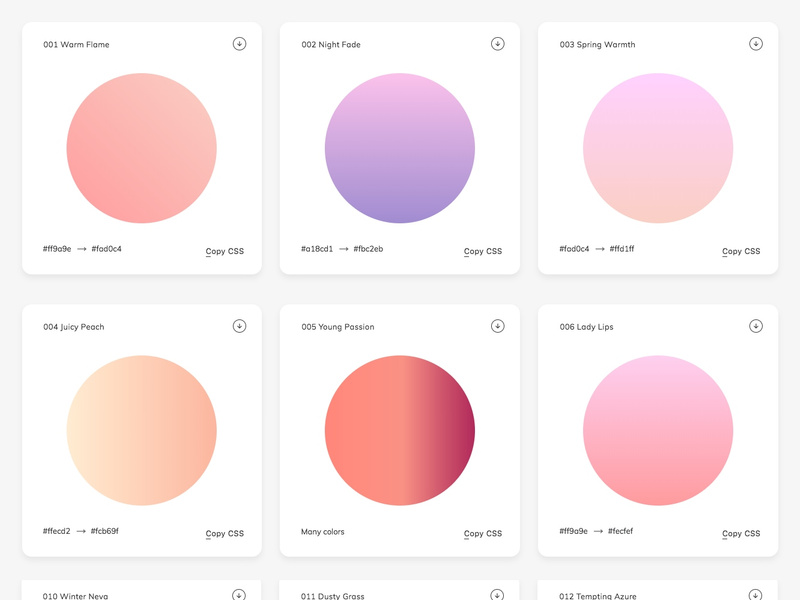Copy CSS for Spring Warmth
This screenshot has height=600, width=800.
pyautogui.click(x=741, y=251)
